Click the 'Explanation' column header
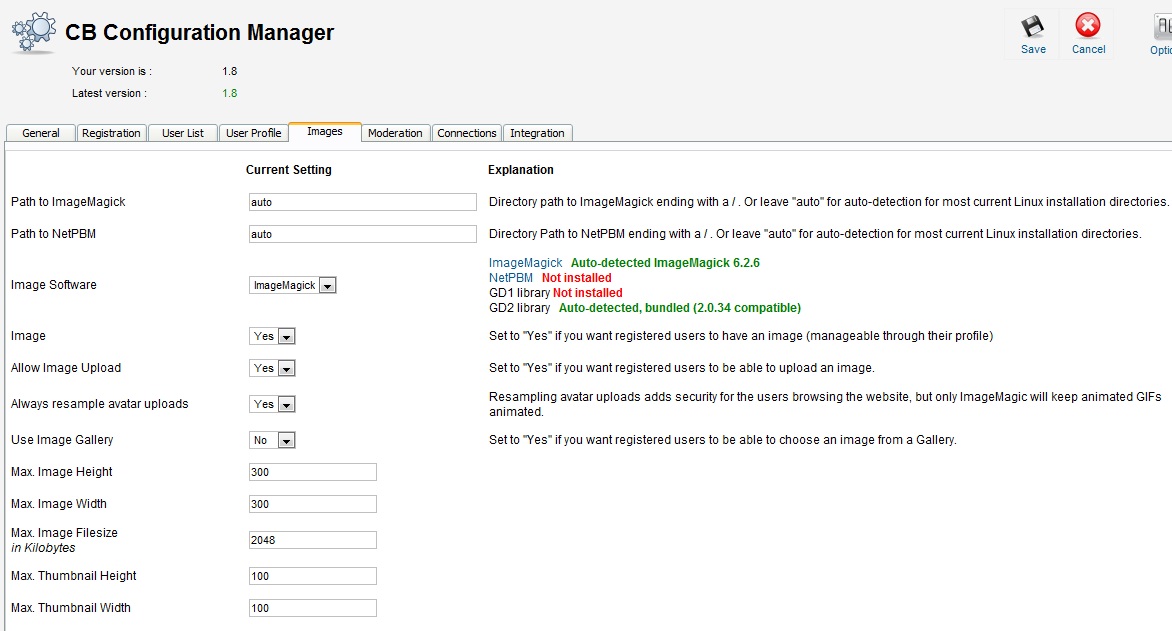1172x631 pixels. coord(521,170)
